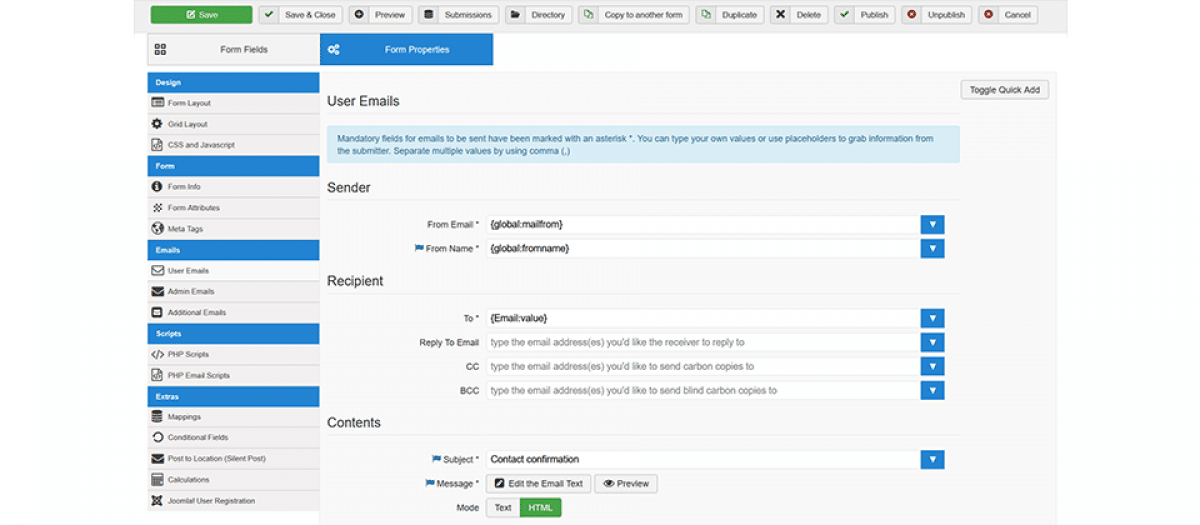Open Reply To Email placeholder dropdown
Screen dimensions: 1200x525
click(932, 343)
